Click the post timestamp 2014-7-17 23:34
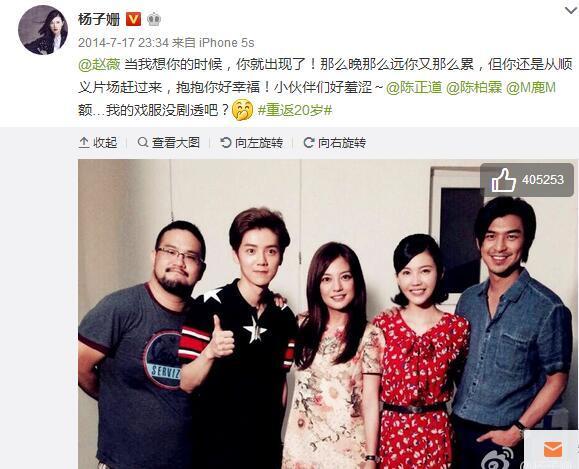Viewport: 579px width, 469px height. point(123,43)
